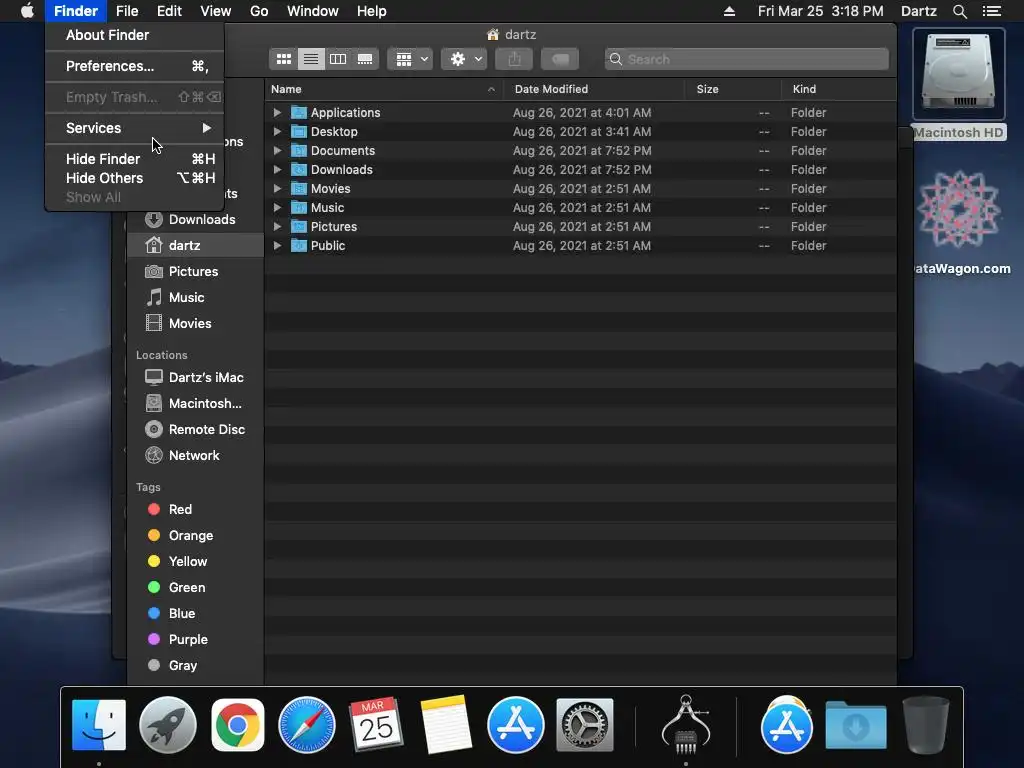Choose About Finder from menu

click(x=135, y=35)
